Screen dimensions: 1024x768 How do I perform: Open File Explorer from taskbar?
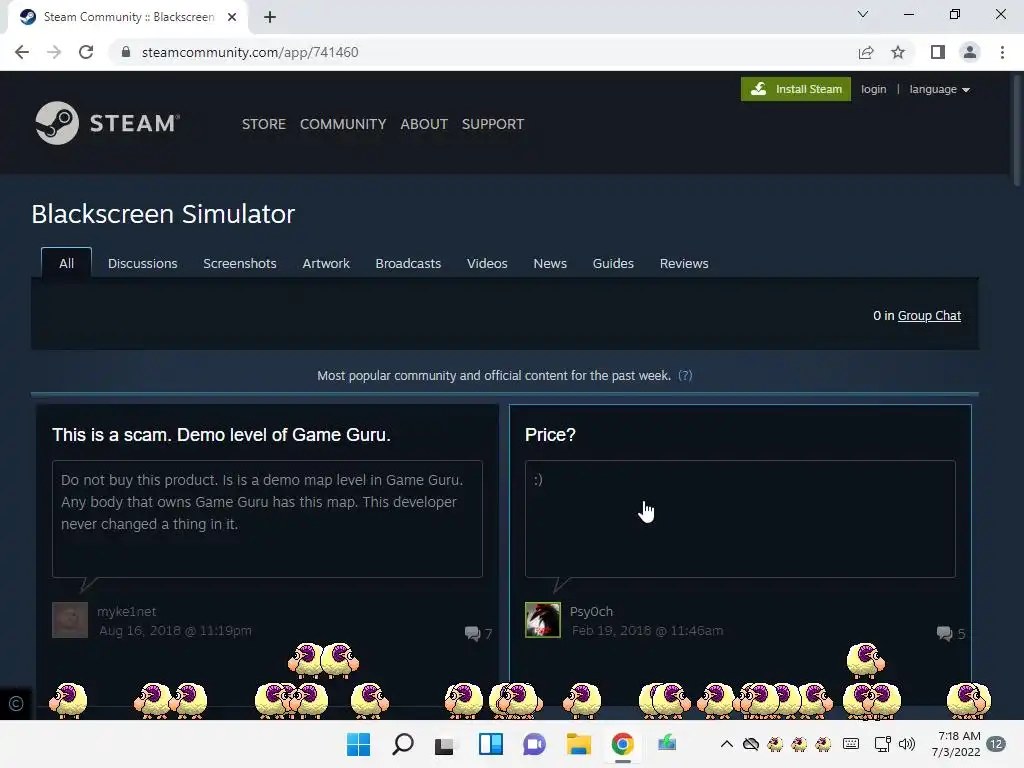pyautogui.click(x=579, y=744)
